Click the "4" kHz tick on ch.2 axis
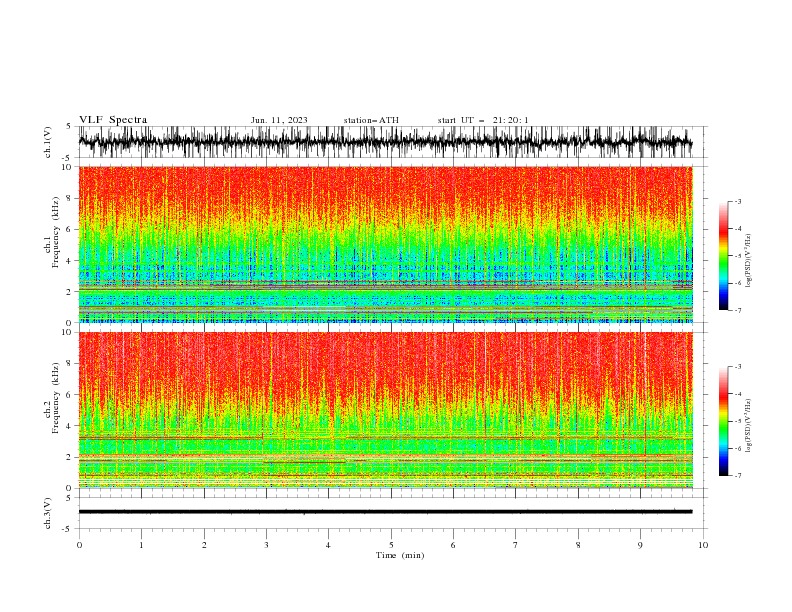The height and width of the screenshot is (612, 792). tap(69, 426)
